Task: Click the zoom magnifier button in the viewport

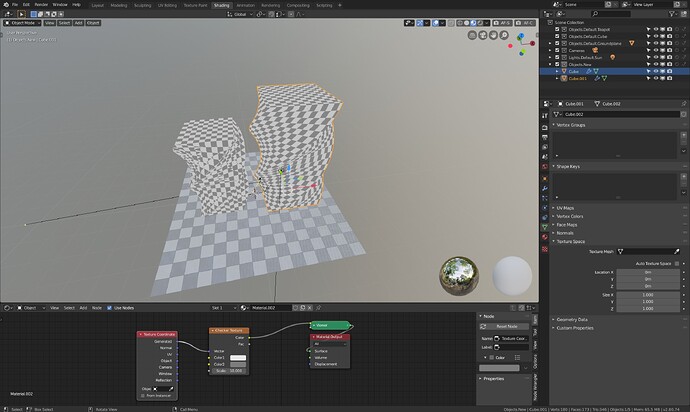Action: 504,35
